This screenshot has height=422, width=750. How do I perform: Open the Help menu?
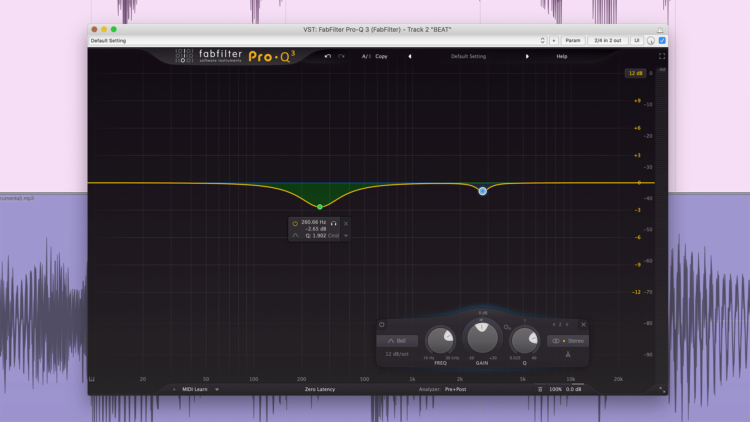tap(562, 56)
